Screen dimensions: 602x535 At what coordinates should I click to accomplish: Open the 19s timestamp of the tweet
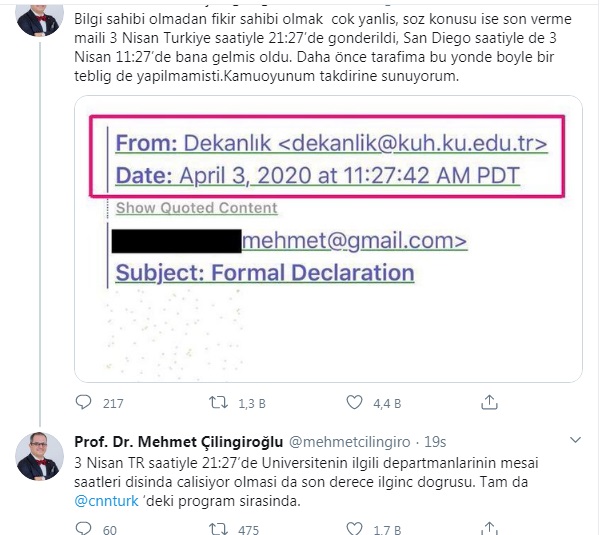tap(435, 442)
